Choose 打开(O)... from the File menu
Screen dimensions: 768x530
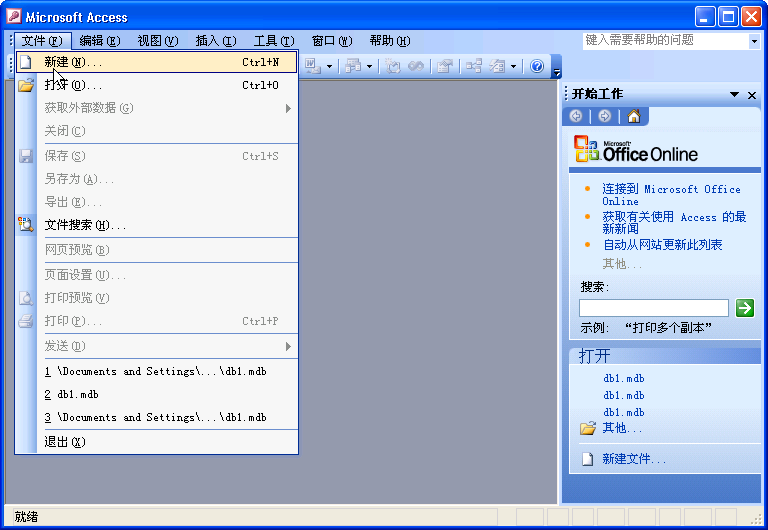pos(157,85)
